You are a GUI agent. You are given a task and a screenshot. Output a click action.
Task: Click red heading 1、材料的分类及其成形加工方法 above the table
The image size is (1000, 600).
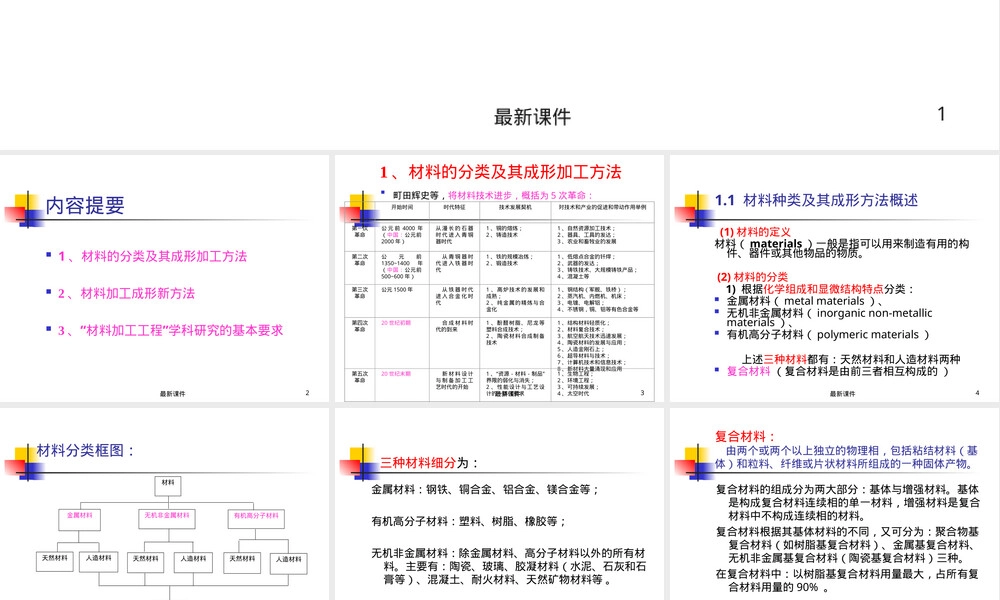(500, 172)
